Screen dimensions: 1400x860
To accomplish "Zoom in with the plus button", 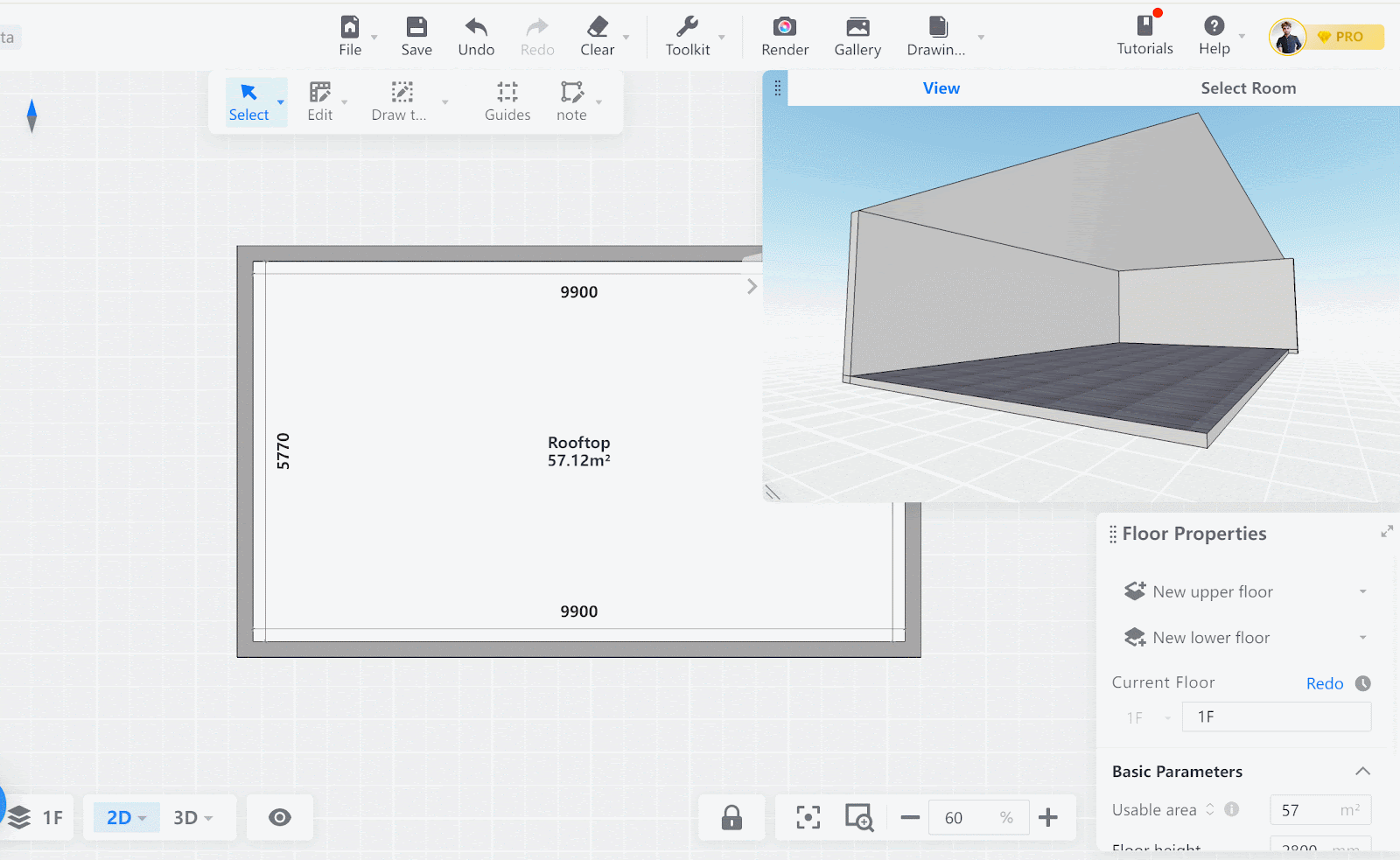I will (x=1047, y=817).
